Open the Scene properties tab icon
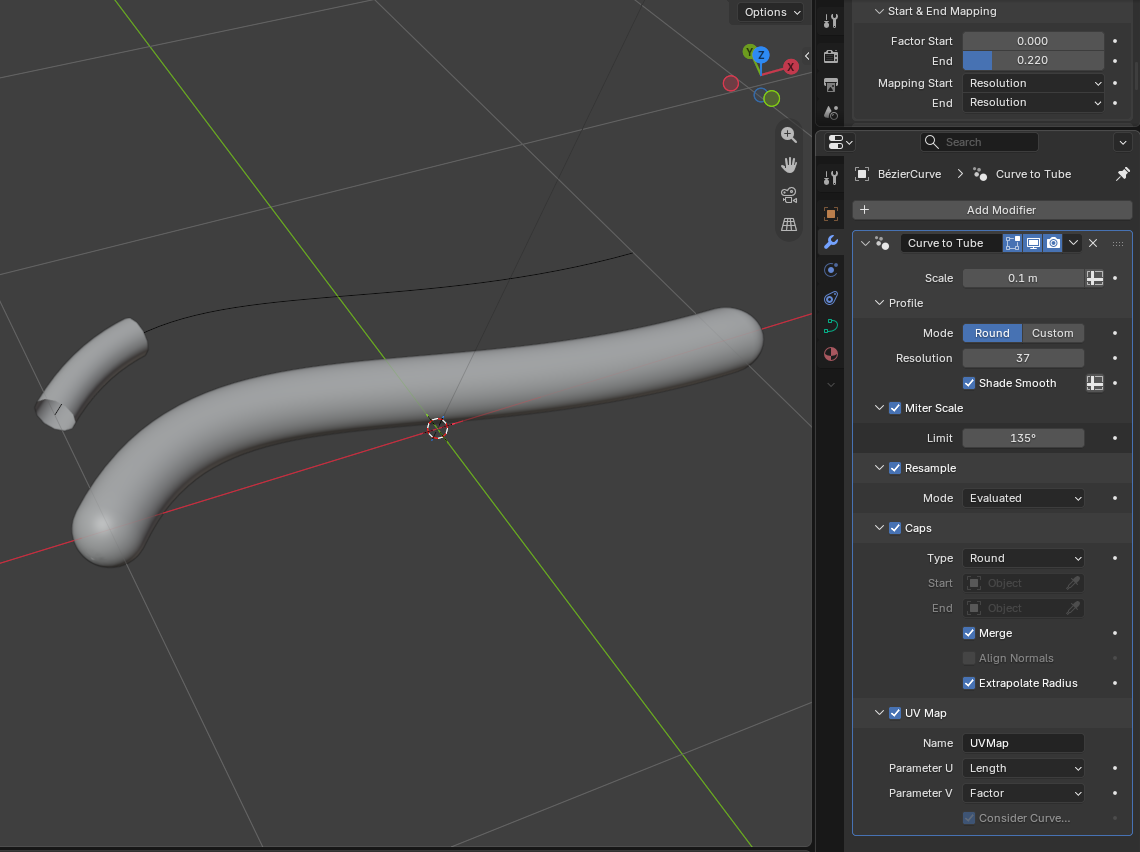The image size is (1140, 852). click(831, 113)
